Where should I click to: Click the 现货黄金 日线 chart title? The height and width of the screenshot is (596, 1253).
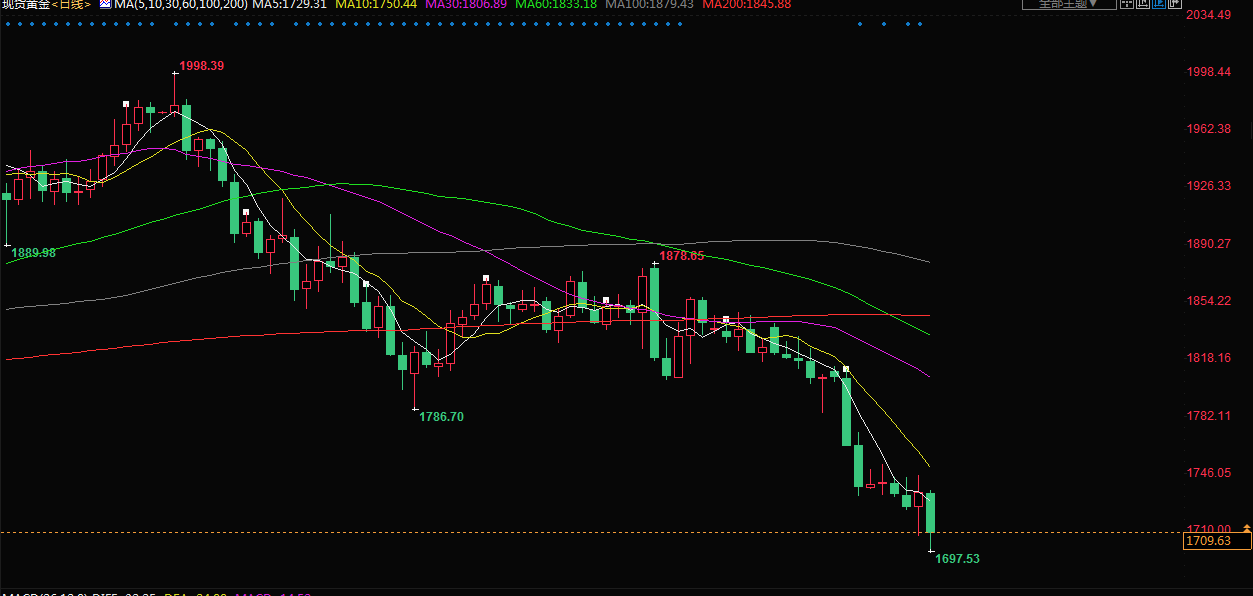[x=46, y=5]
